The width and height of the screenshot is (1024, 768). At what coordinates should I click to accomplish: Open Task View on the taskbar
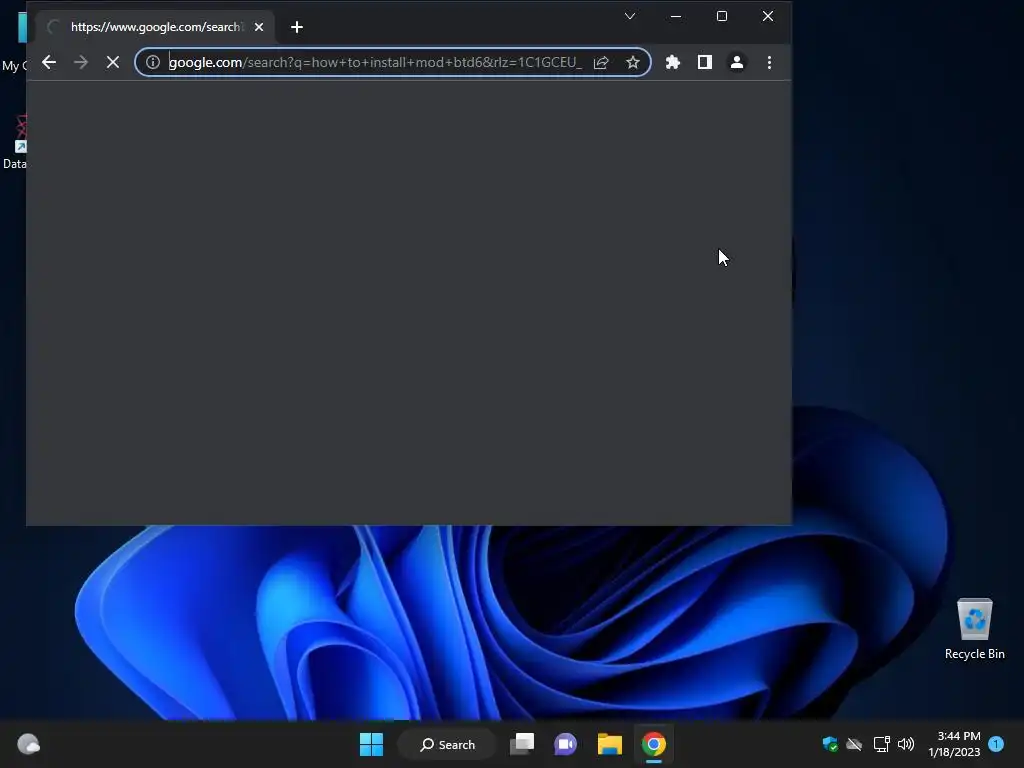(x=522, y=744)
